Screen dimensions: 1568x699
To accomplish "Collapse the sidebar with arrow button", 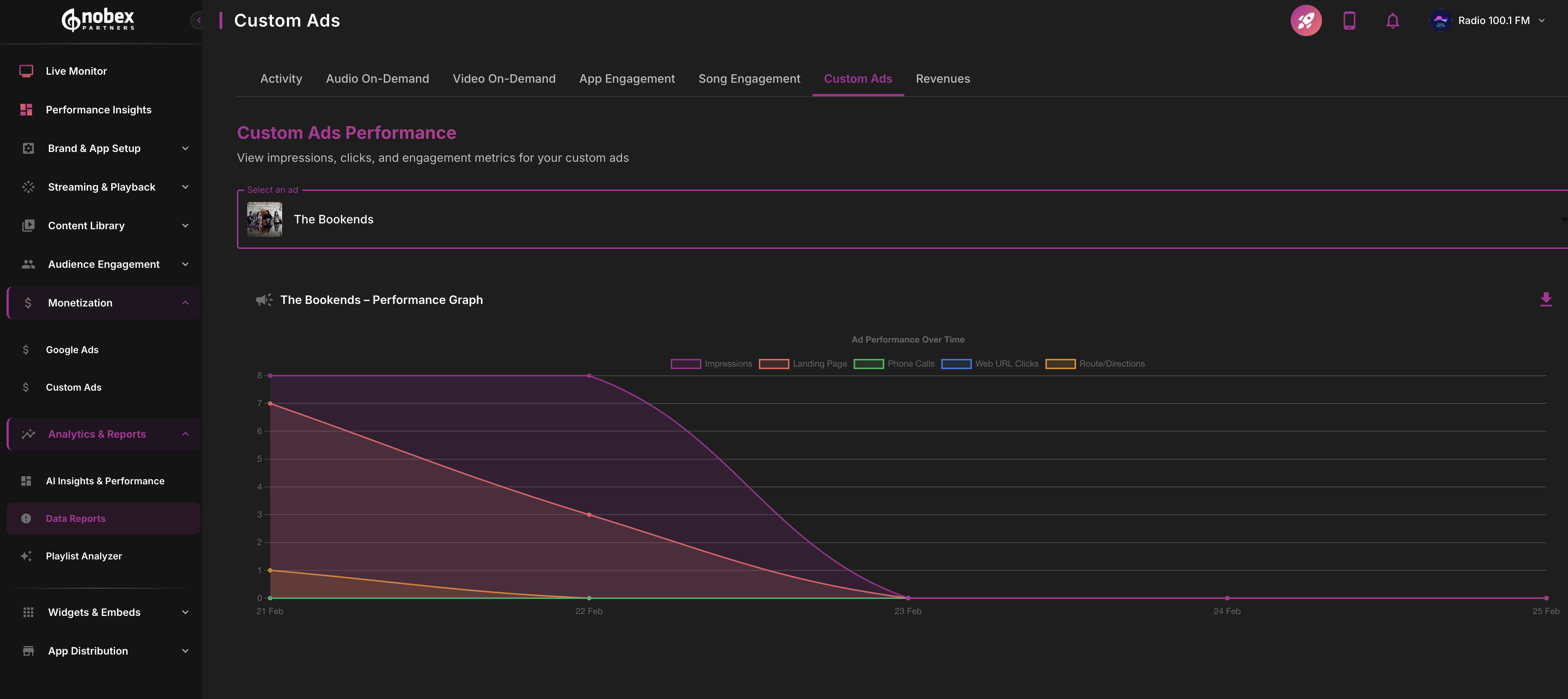I will pos(198,21).
